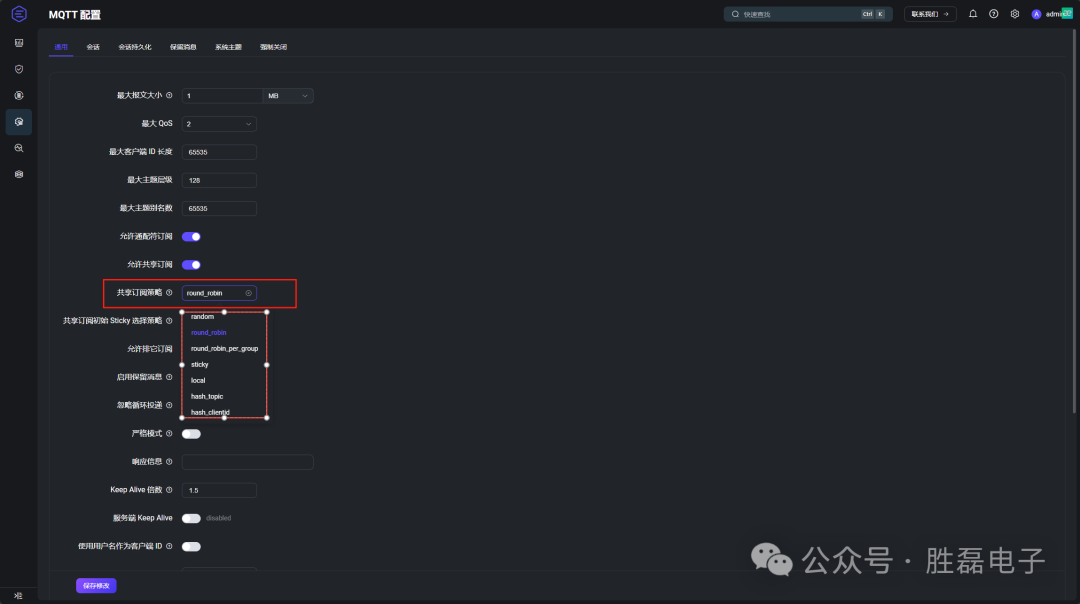Click the empty 响应信息 input field
Viewport: 1080px width, 604px height.
[247, 462]
